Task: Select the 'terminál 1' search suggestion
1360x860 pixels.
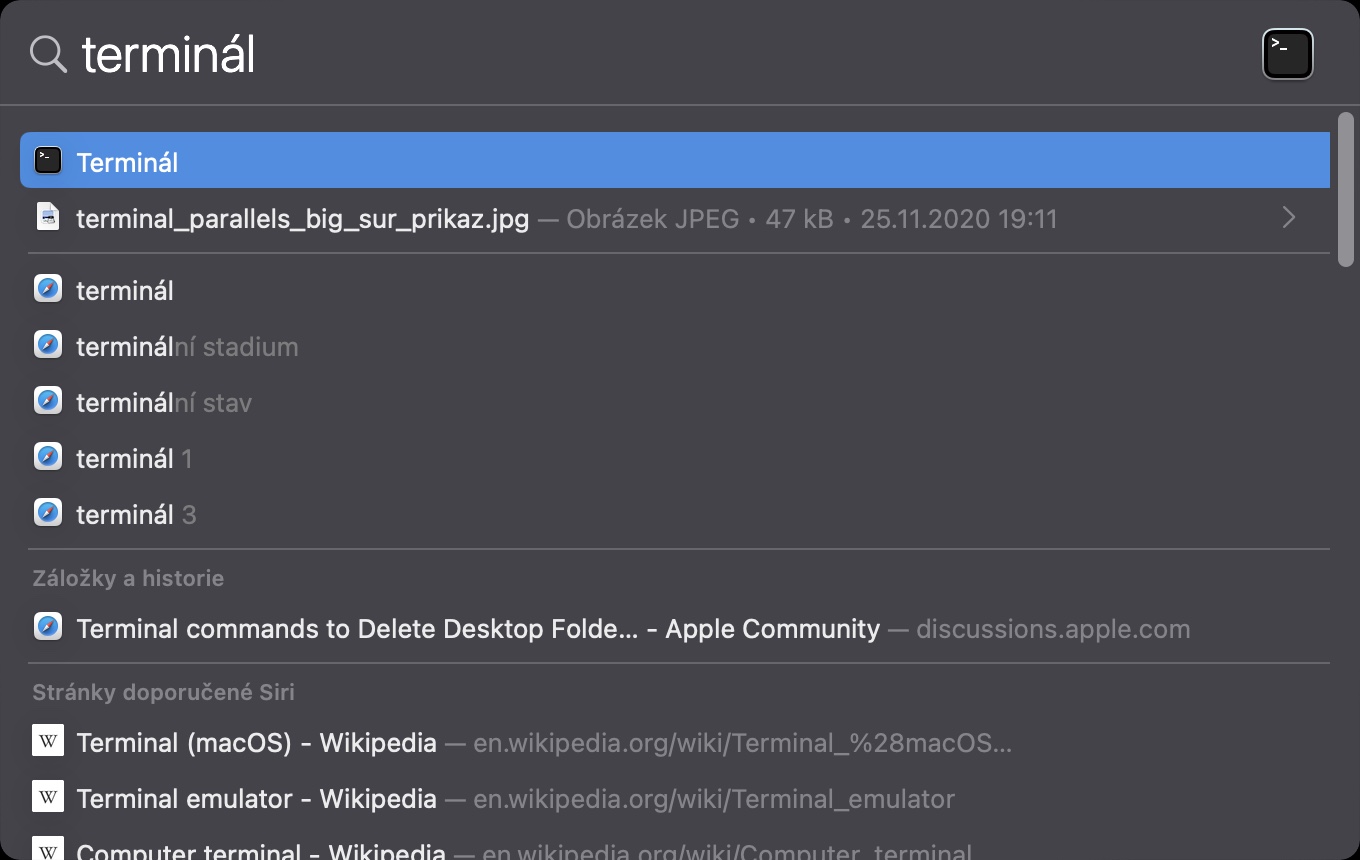Action: tap(134, 459)
